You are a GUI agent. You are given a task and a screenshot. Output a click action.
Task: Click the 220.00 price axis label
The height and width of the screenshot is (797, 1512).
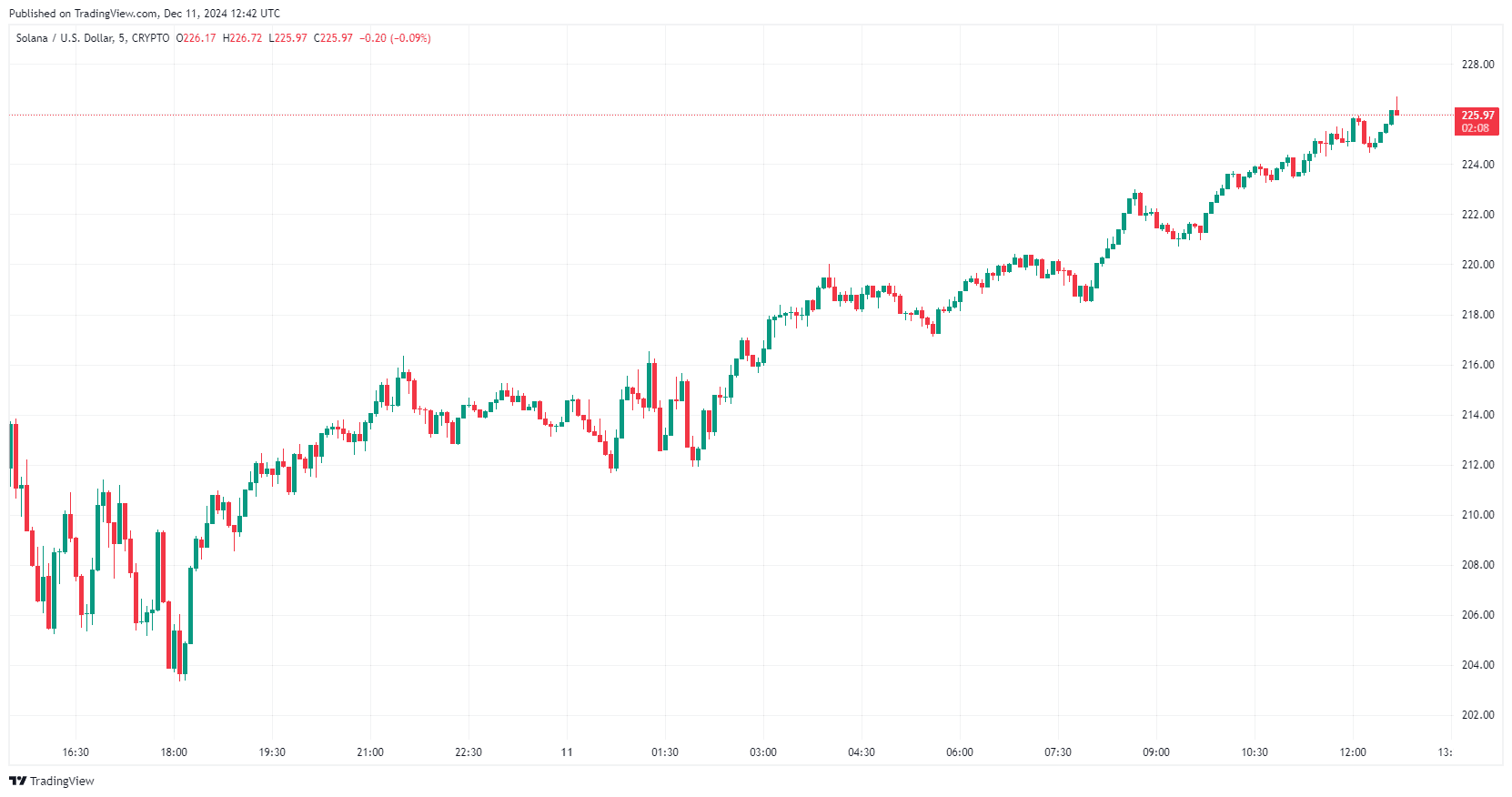(1477, 265)
